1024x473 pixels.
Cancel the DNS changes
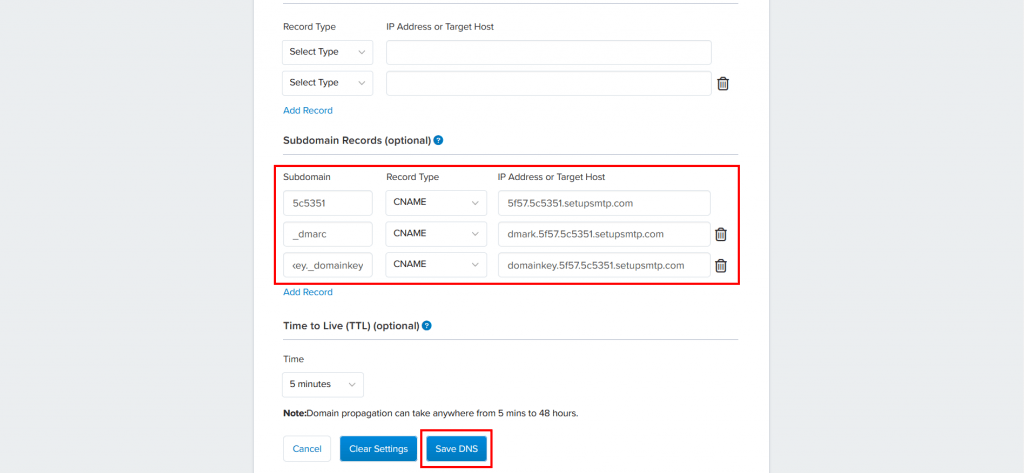point(307,449)
